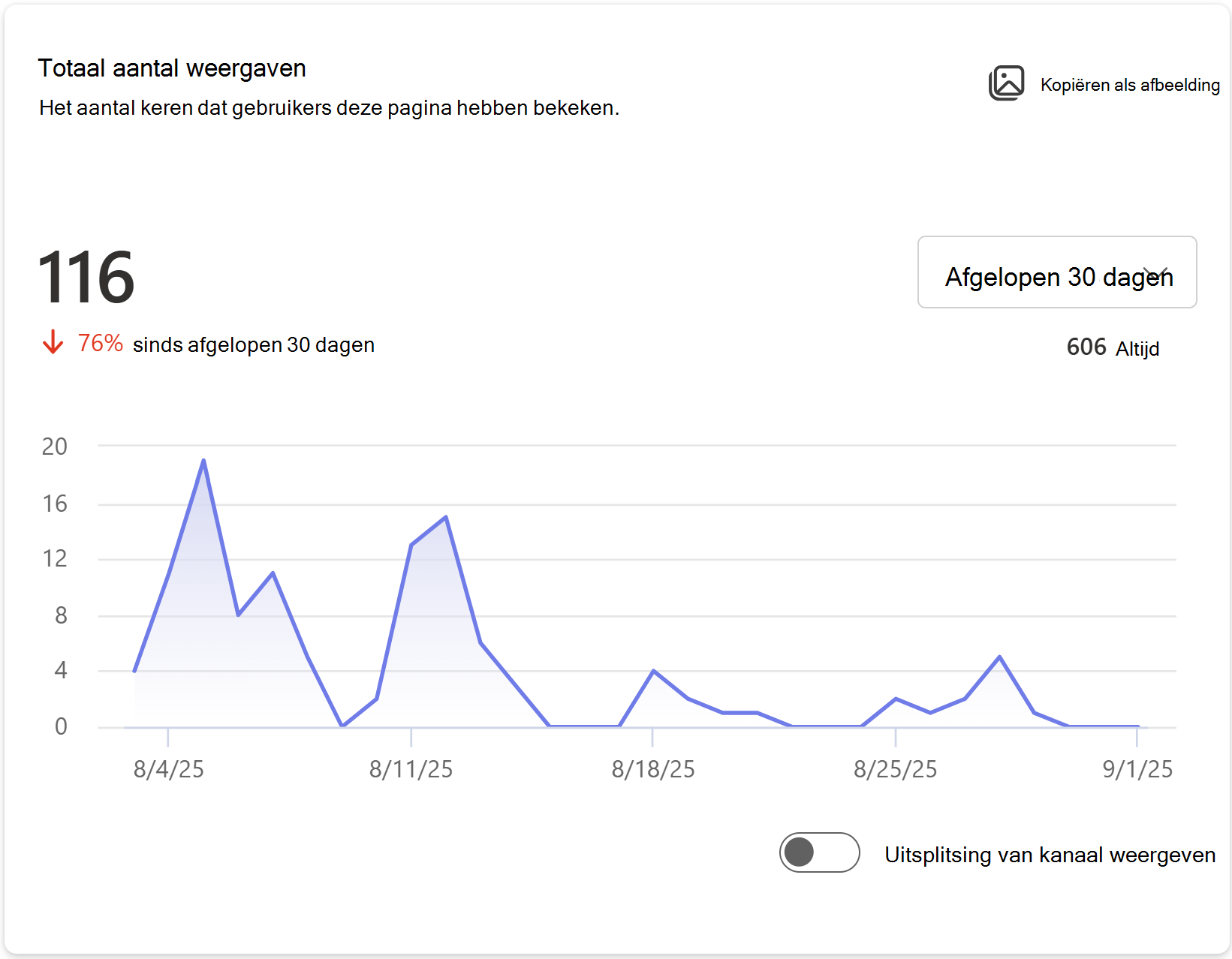Click the red downward trend arrow icon

point(53,342)
